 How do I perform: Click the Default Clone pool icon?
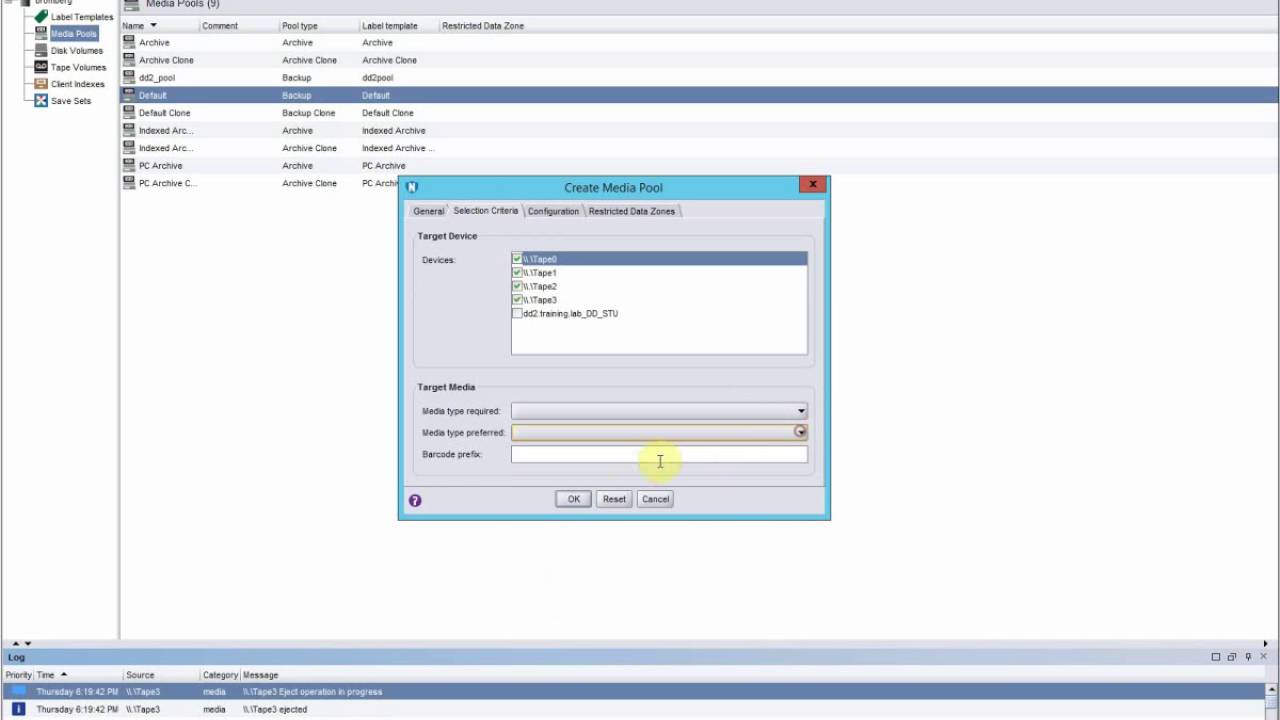click(129, 113)
